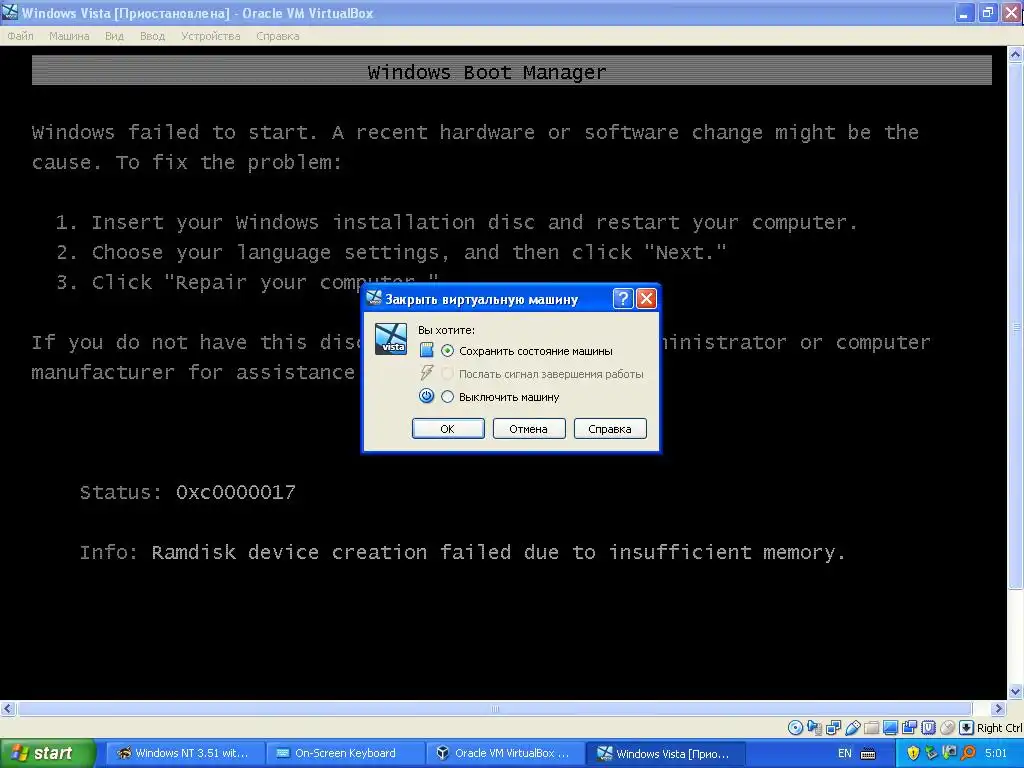
Task: Select the Послать сигнал завершения работы radio button
Action: [447, 374]
